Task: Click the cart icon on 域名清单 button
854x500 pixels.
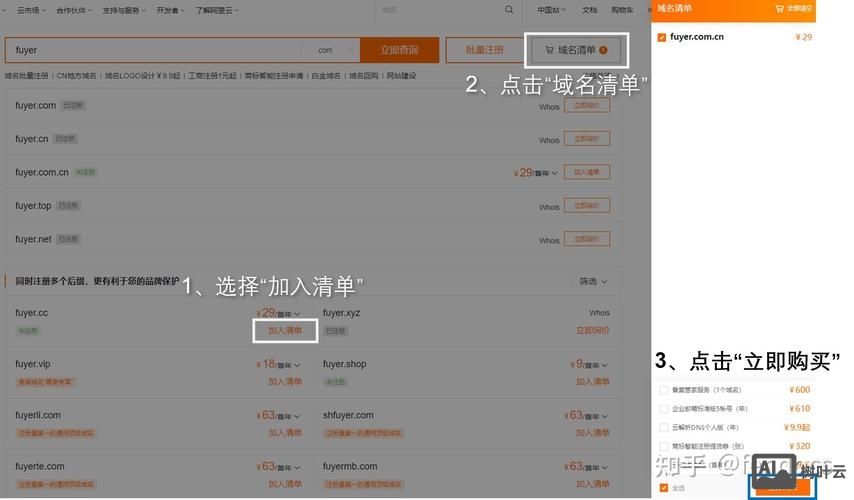Action: point(550,50)
